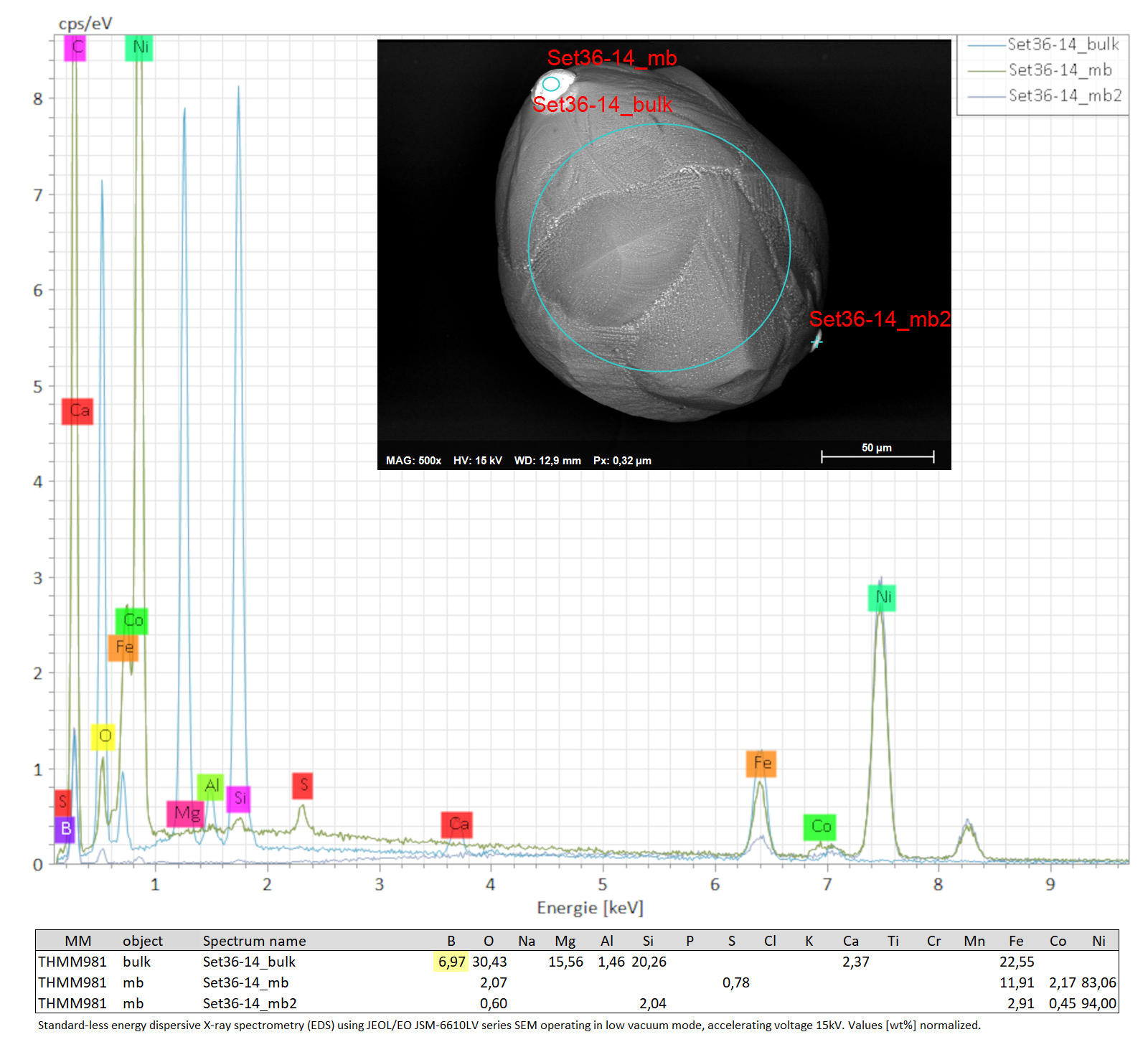Click the red Set36-14_mb annotation in the SEM image
Image resolution: width=1148 pixels, height=1042 pixels.
(612, 58)
